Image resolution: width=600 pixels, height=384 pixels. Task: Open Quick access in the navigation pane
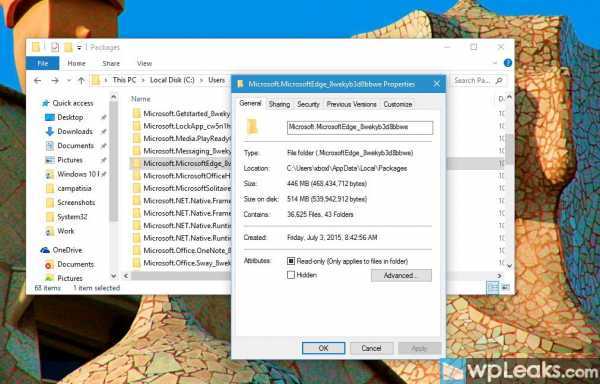67,103
